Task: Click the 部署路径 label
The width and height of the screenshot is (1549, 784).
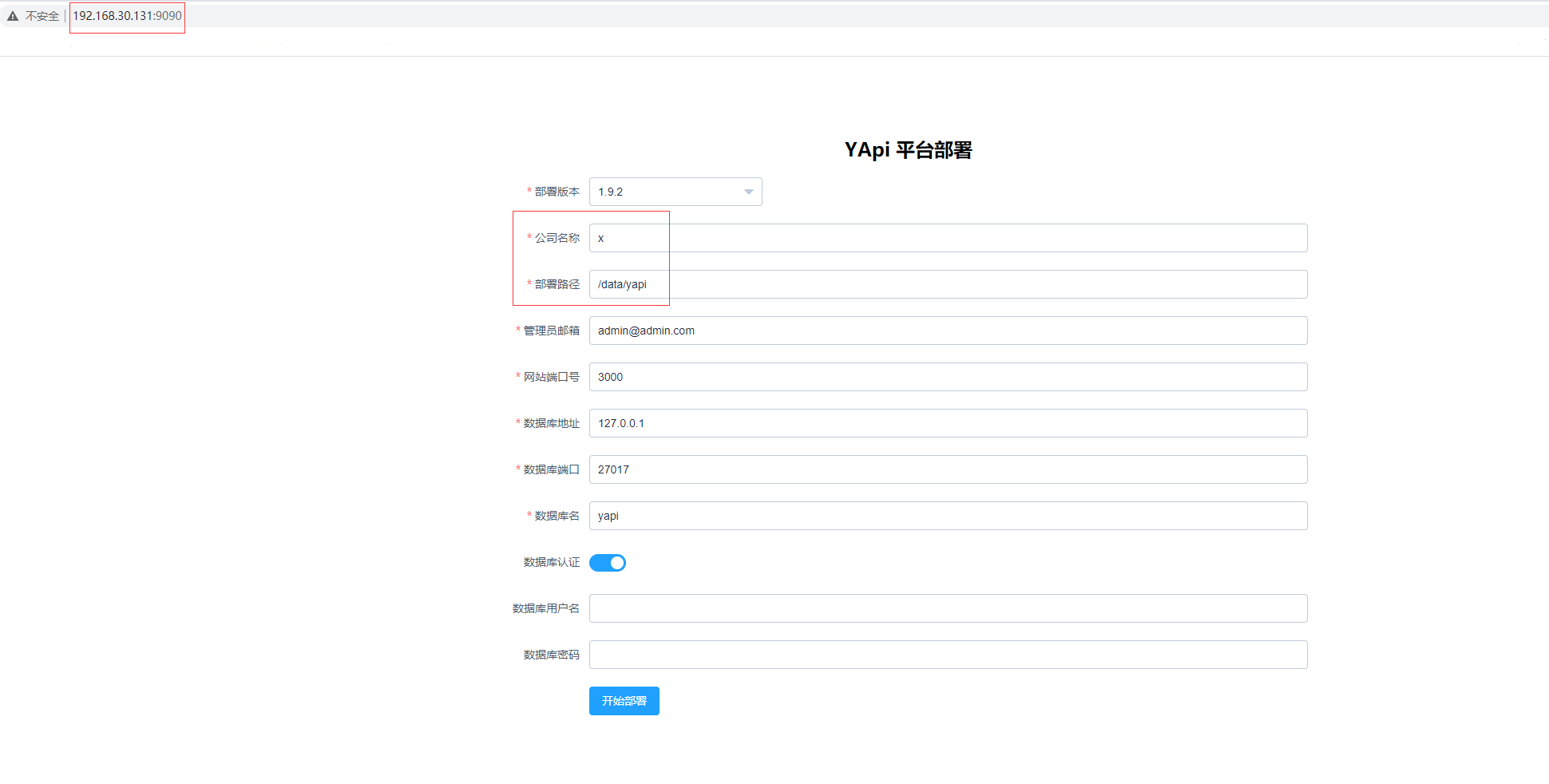Action: [557, 284]
